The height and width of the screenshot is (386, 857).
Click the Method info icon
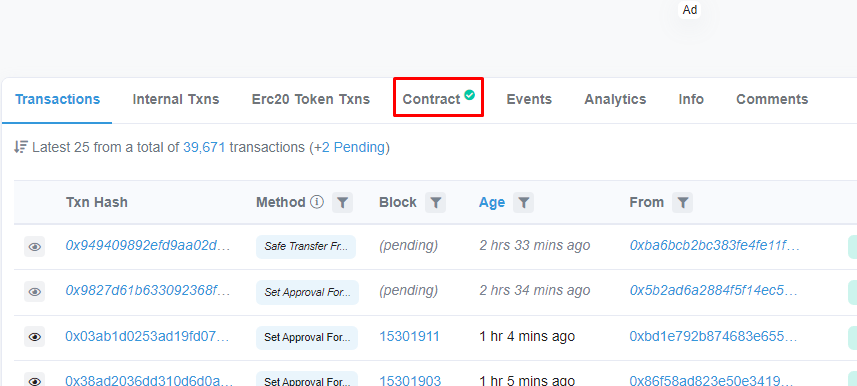click(x=317, y=202)
